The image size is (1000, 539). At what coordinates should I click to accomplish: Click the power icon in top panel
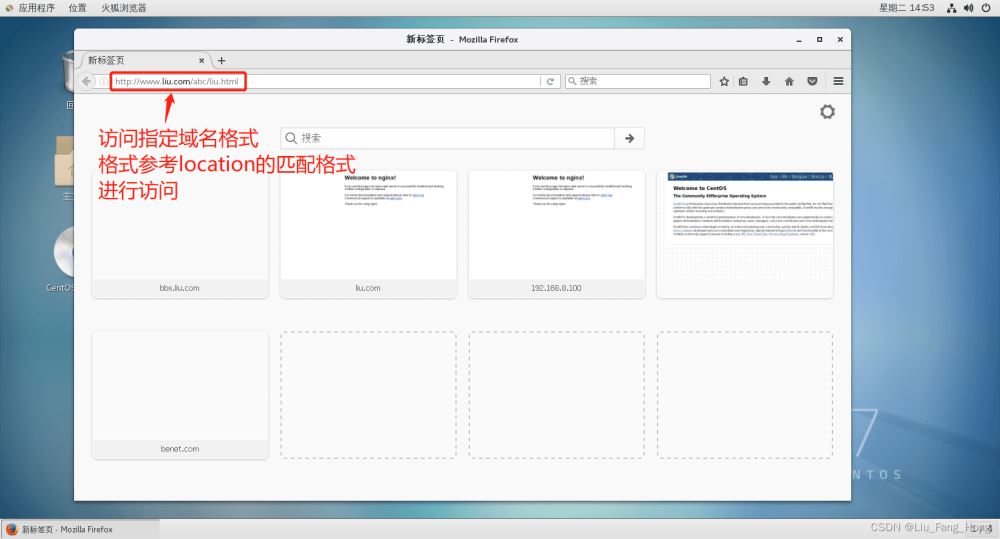pos(986,8)
